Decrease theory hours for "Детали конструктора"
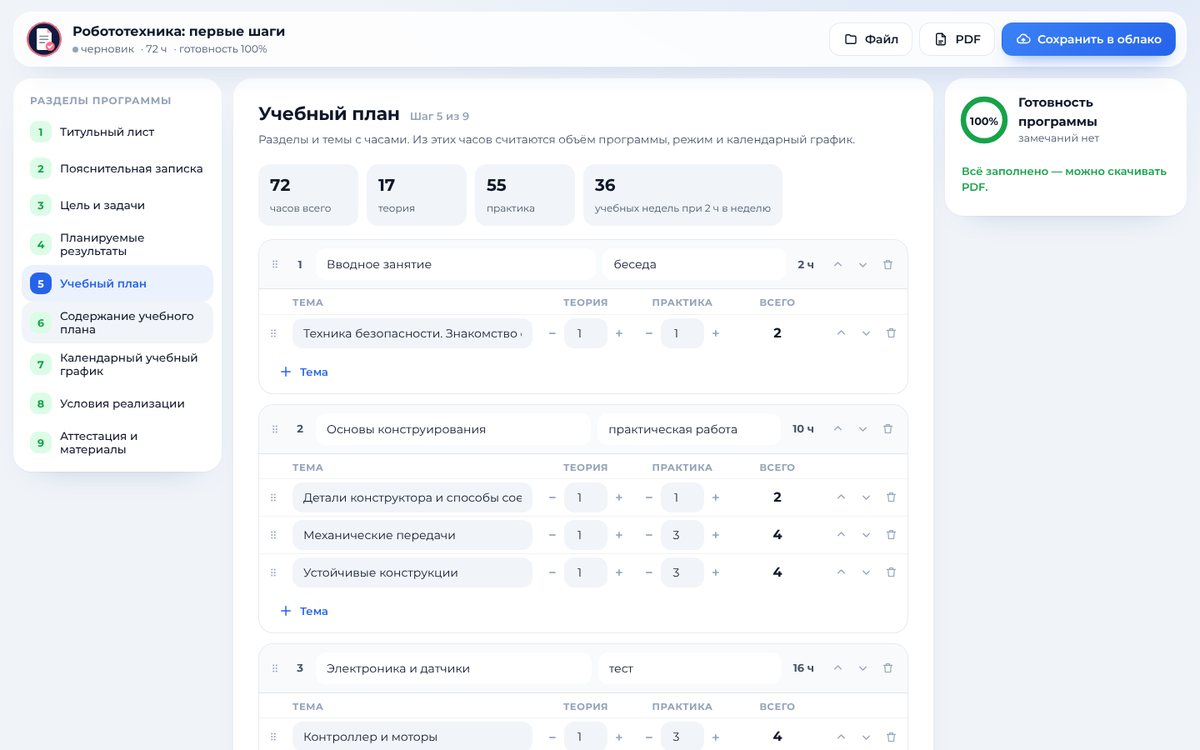This screenshot has width=1200, height=750. click(x=552, y=497)
